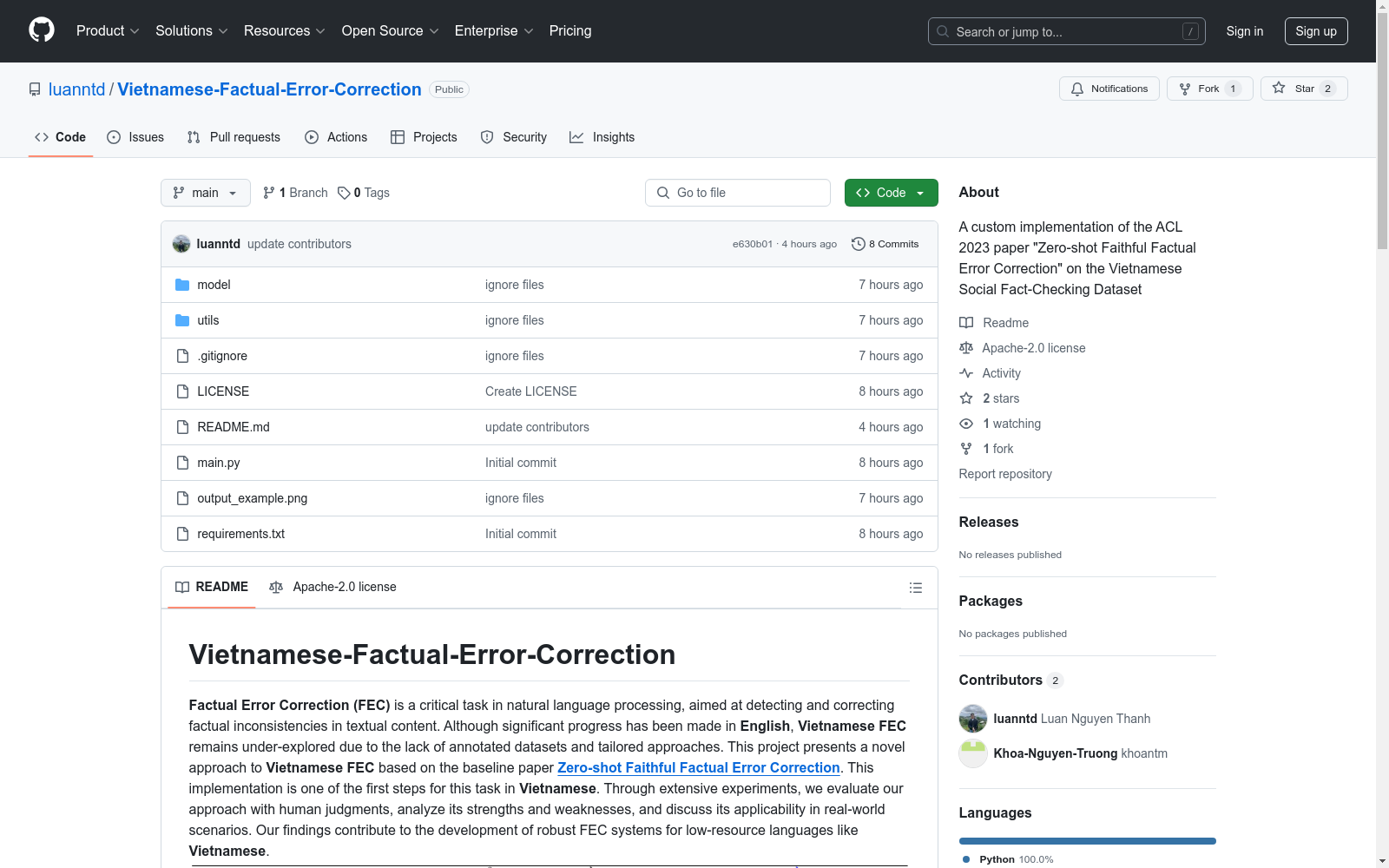Click the .gitignore file icon

click(182, 356)
